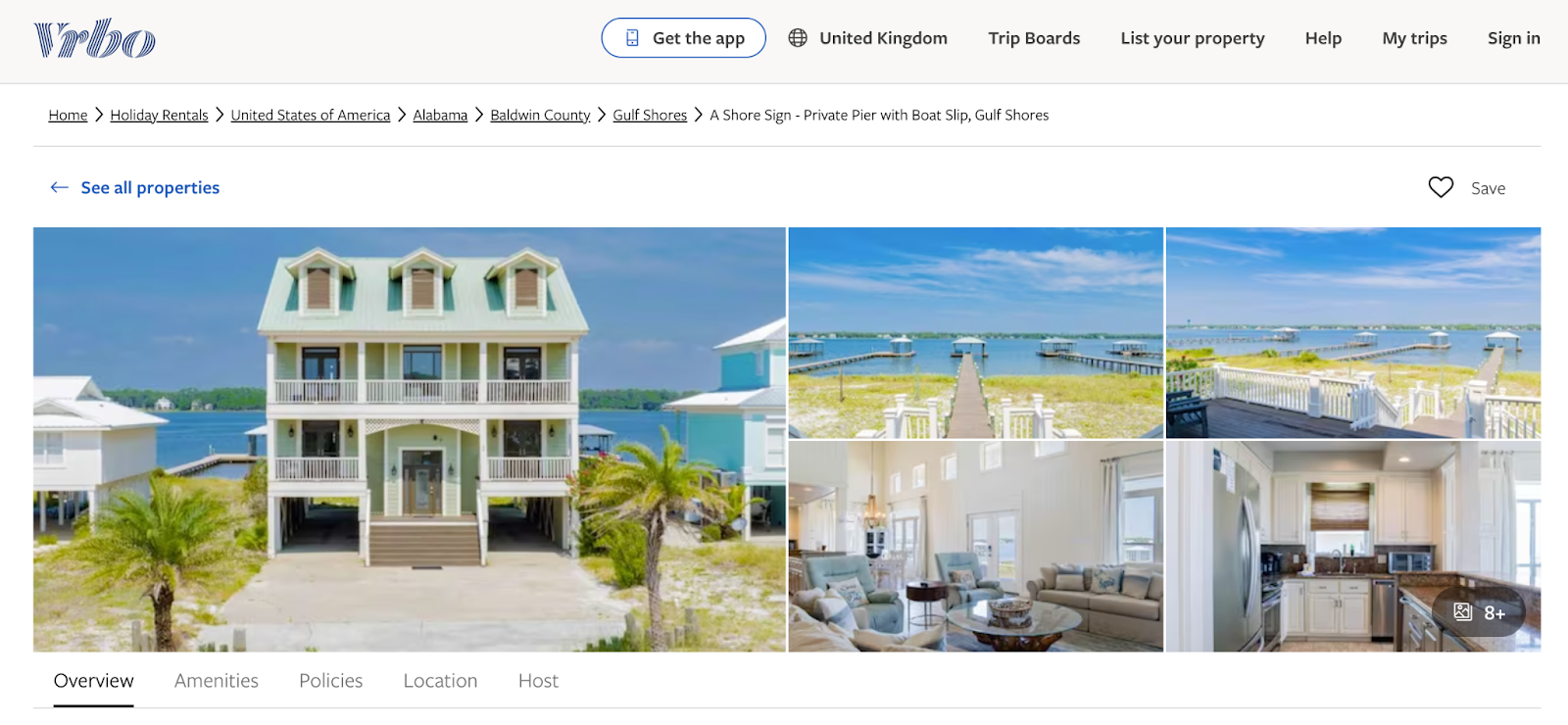Click the heart Save icon

point(1441,187)
